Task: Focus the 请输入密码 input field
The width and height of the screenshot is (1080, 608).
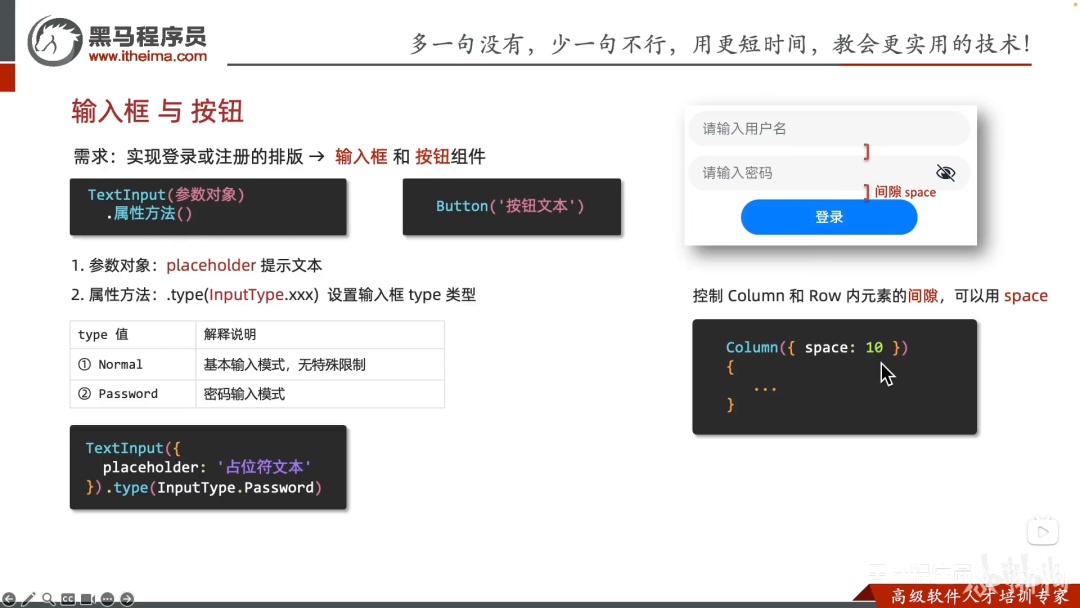Action: [829, 173]
